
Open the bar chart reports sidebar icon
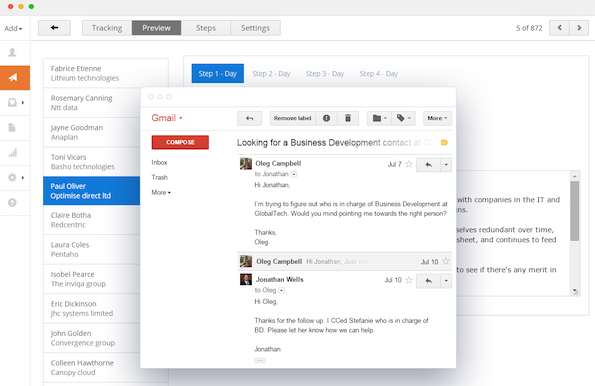click(13, 153)
